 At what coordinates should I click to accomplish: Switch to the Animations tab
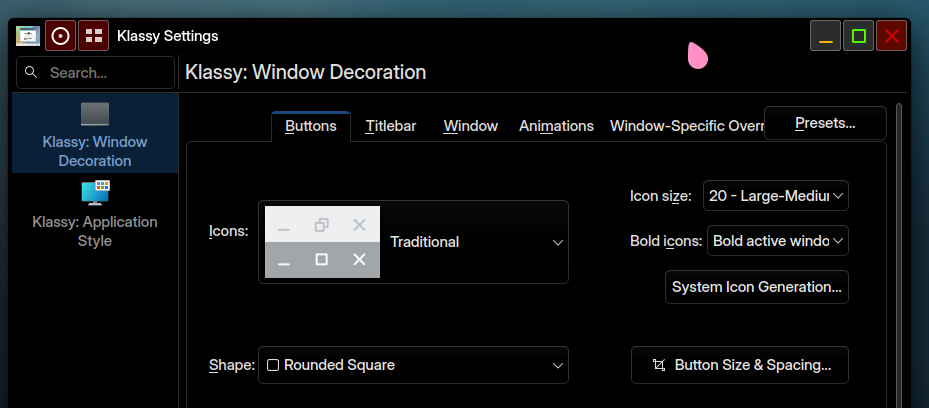[x=556, y=126]
